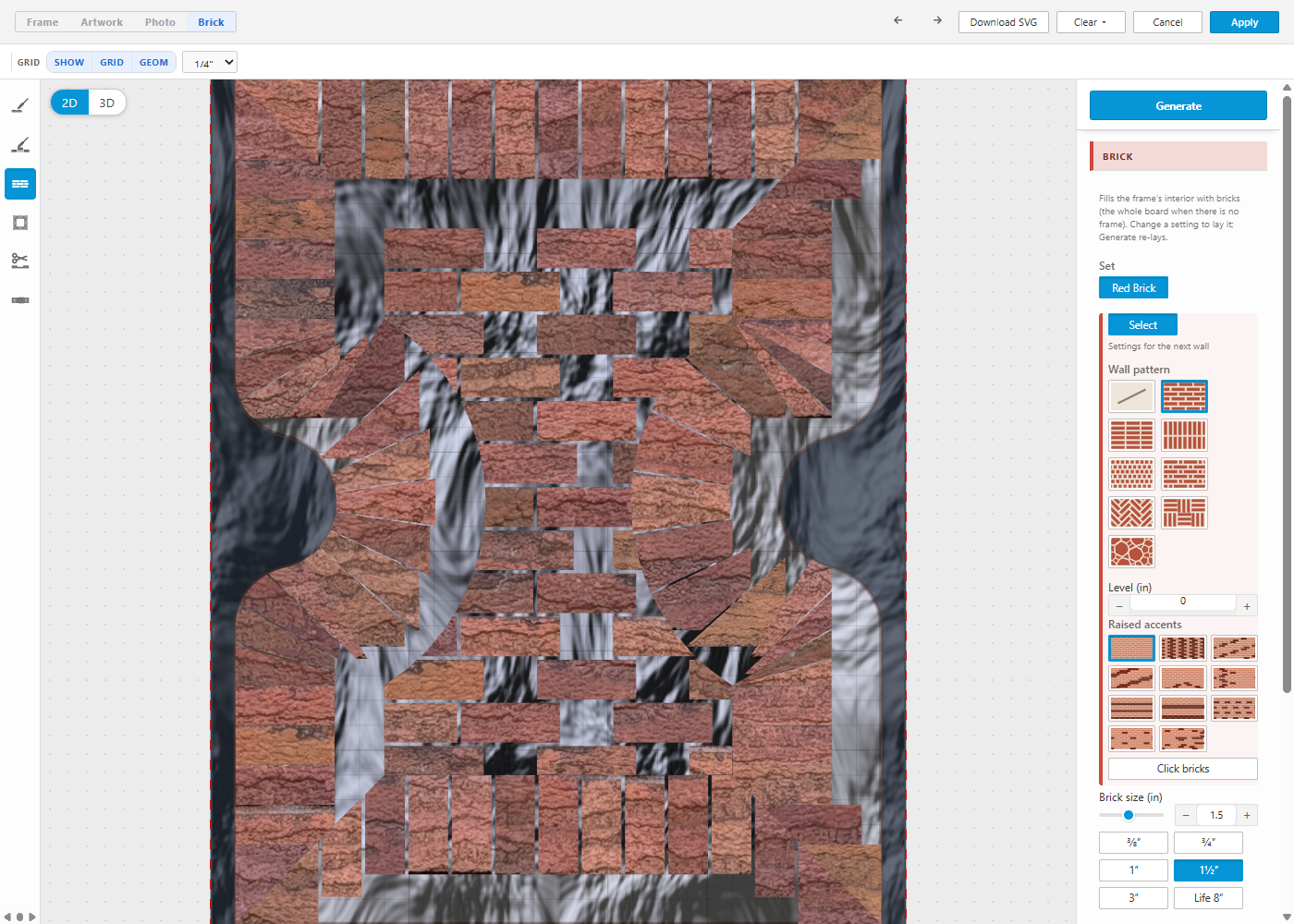
Task: Open the Brick tab
Action: [x=211, y=22]
